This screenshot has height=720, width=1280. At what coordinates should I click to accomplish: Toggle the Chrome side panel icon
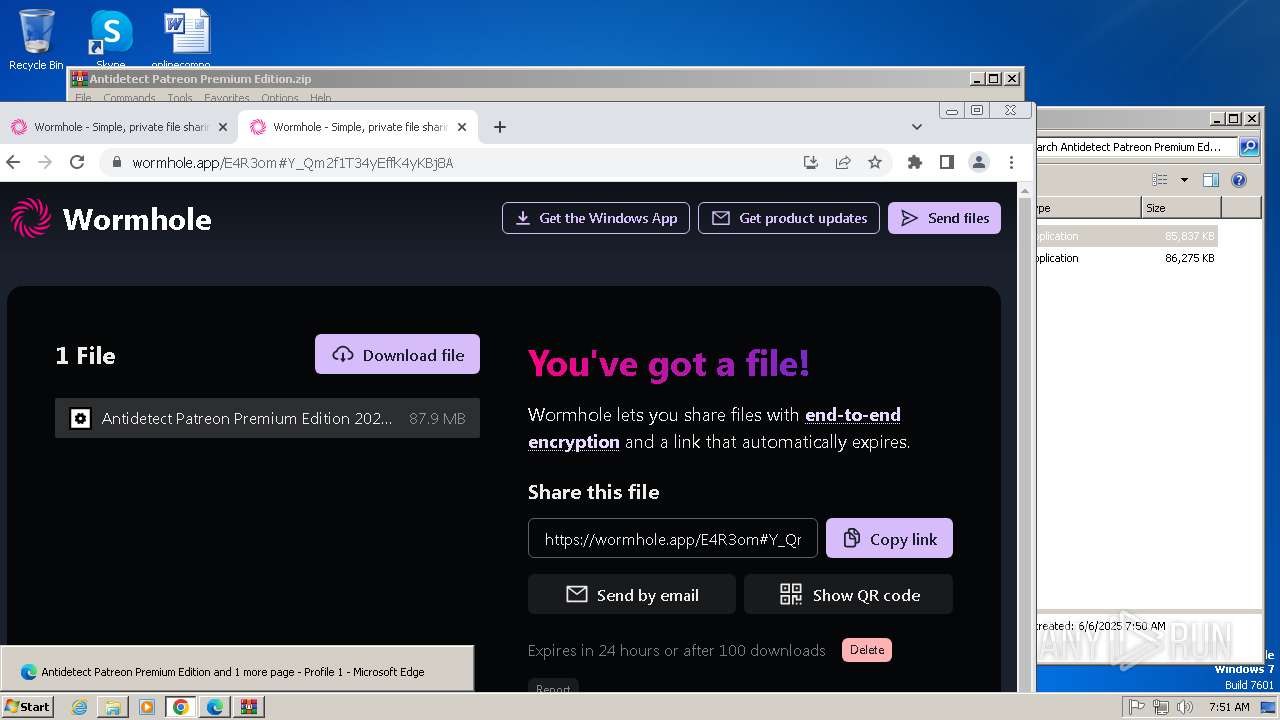(947, 162)
